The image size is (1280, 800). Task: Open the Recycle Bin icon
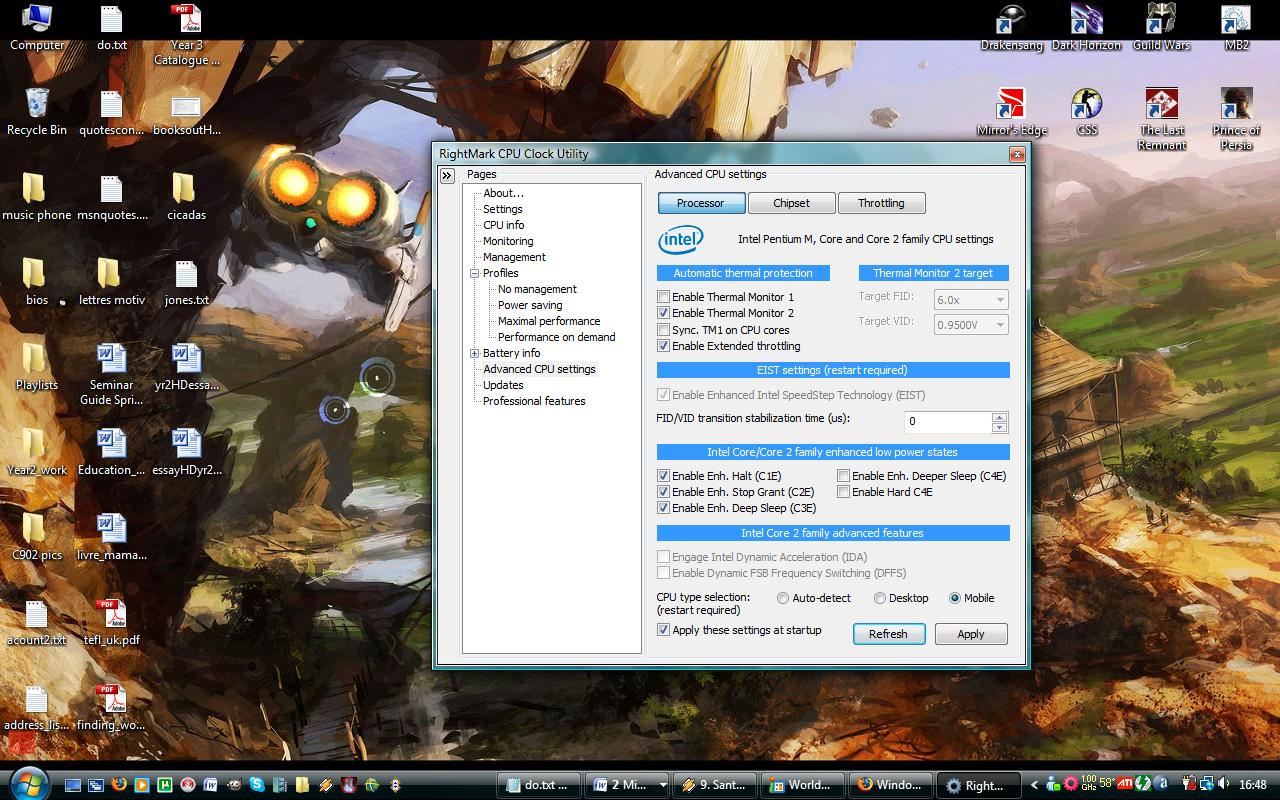point(37,112)
